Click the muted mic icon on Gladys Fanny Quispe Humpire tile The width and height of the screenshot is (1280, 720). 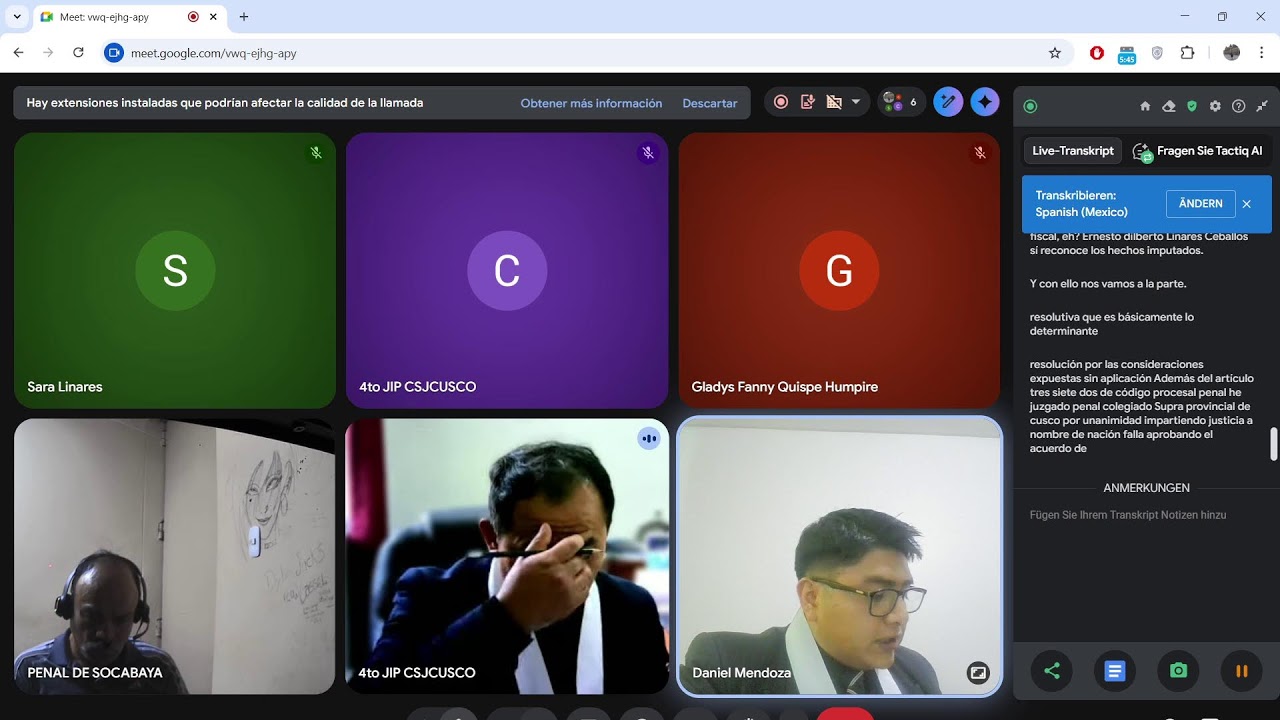[980, 153]
